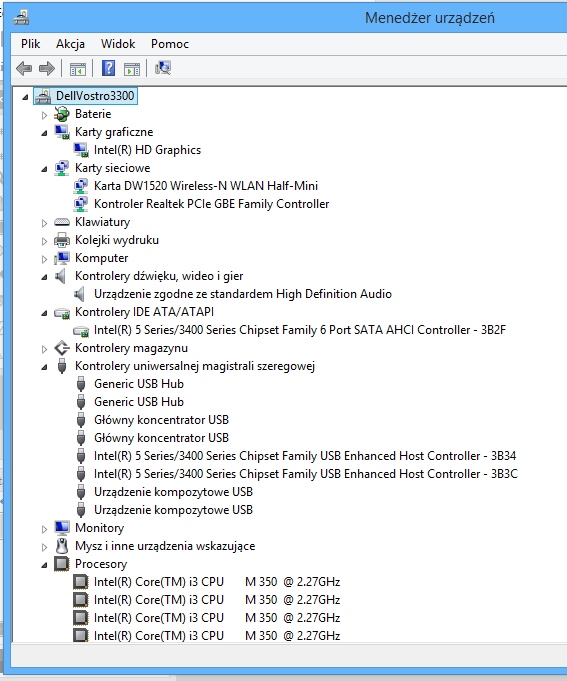Expand the Klawiatury category
567x681 pixels.
tap(44, 223)
